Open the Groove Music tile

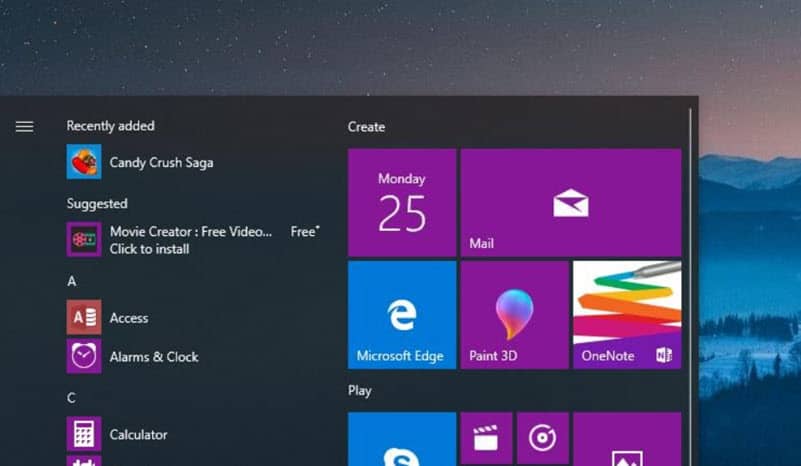[x=543, y=438]
